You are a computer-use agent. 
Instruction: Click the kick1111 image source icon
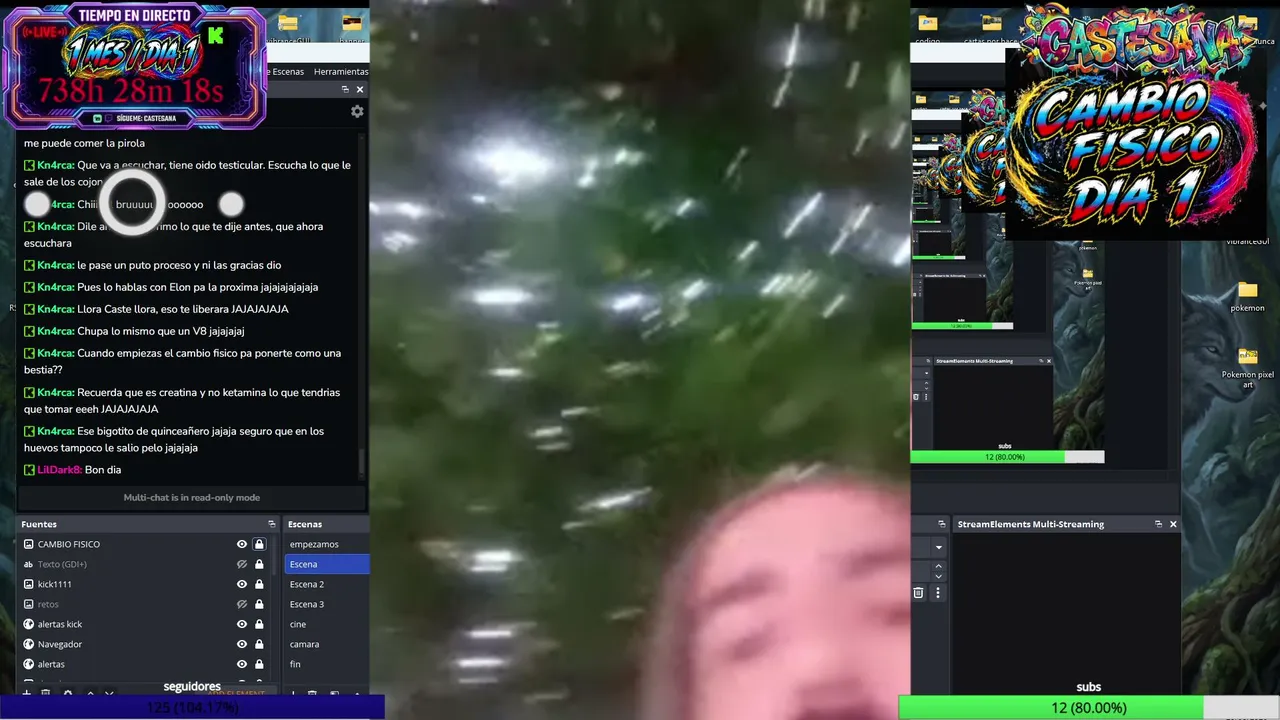coord(28,584)
